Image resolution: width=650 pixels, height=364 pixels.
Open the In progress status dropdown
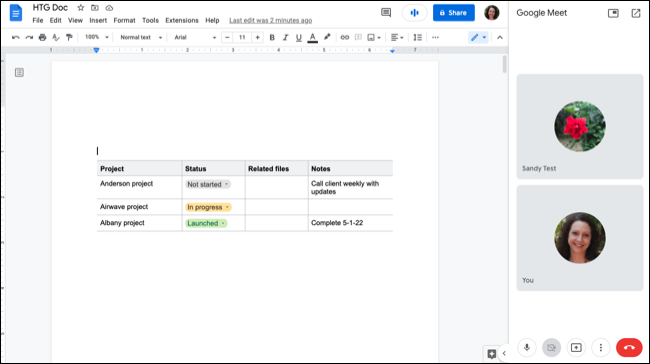tap(209, 207)
